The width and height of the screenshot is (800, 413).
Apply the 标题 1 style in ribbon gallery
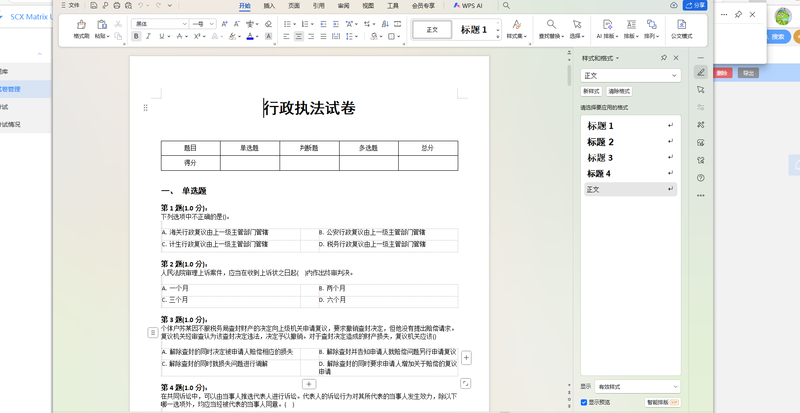point(474,30)
